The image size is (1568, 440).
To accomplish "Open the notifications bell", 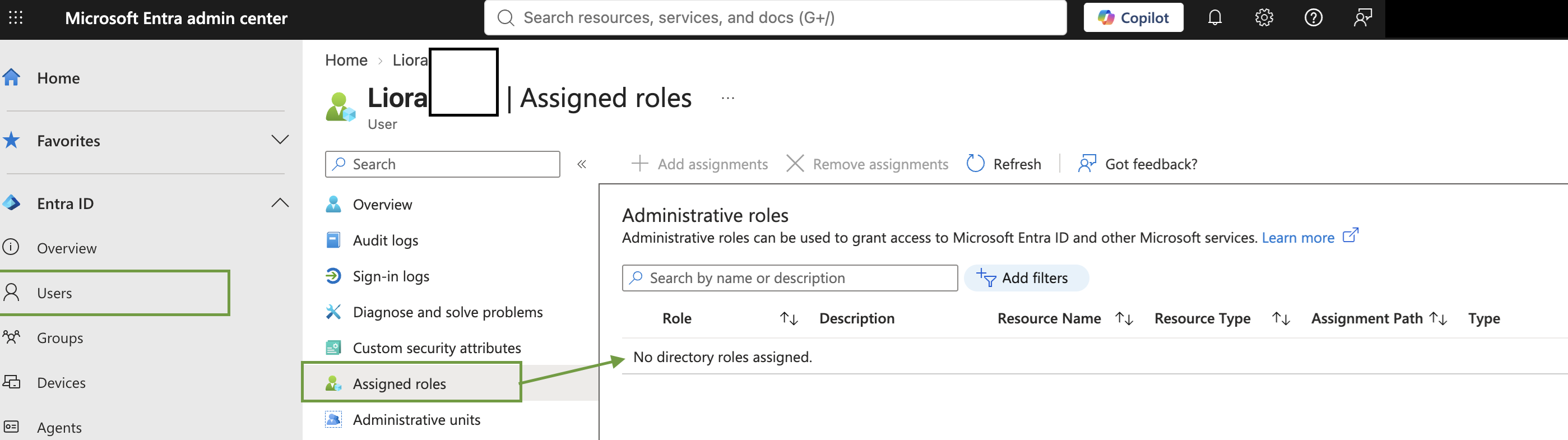I will [1214, 17].
